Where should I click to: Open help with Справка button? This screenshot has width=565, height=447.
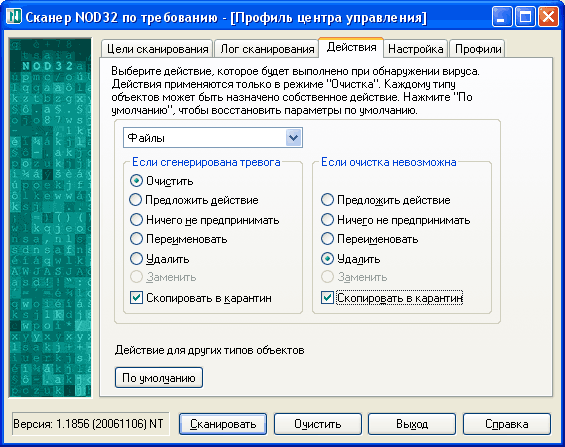507,424
